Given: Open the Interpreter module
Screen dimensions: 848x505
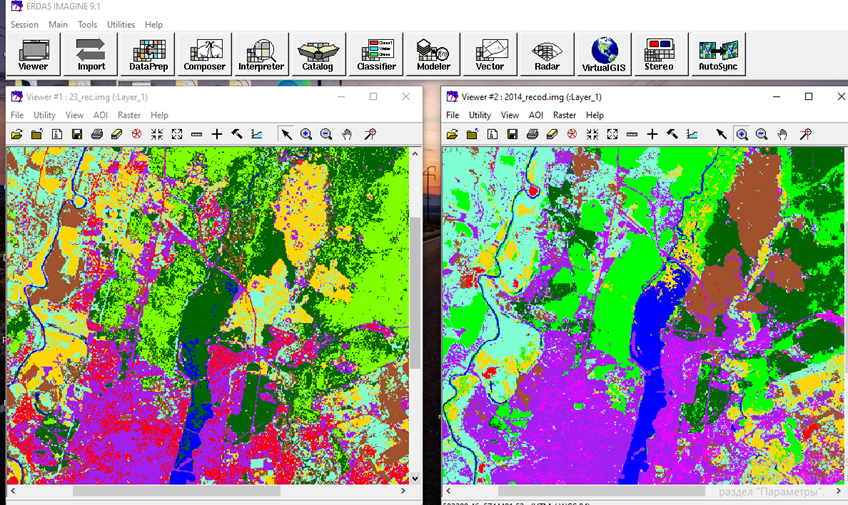Looking at the screenshot, I should (261, 54).
